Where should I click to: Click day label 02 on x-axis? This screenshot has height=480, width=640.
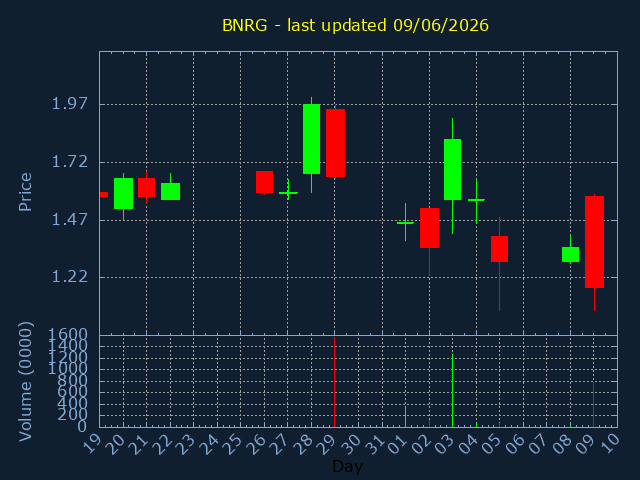423,444
